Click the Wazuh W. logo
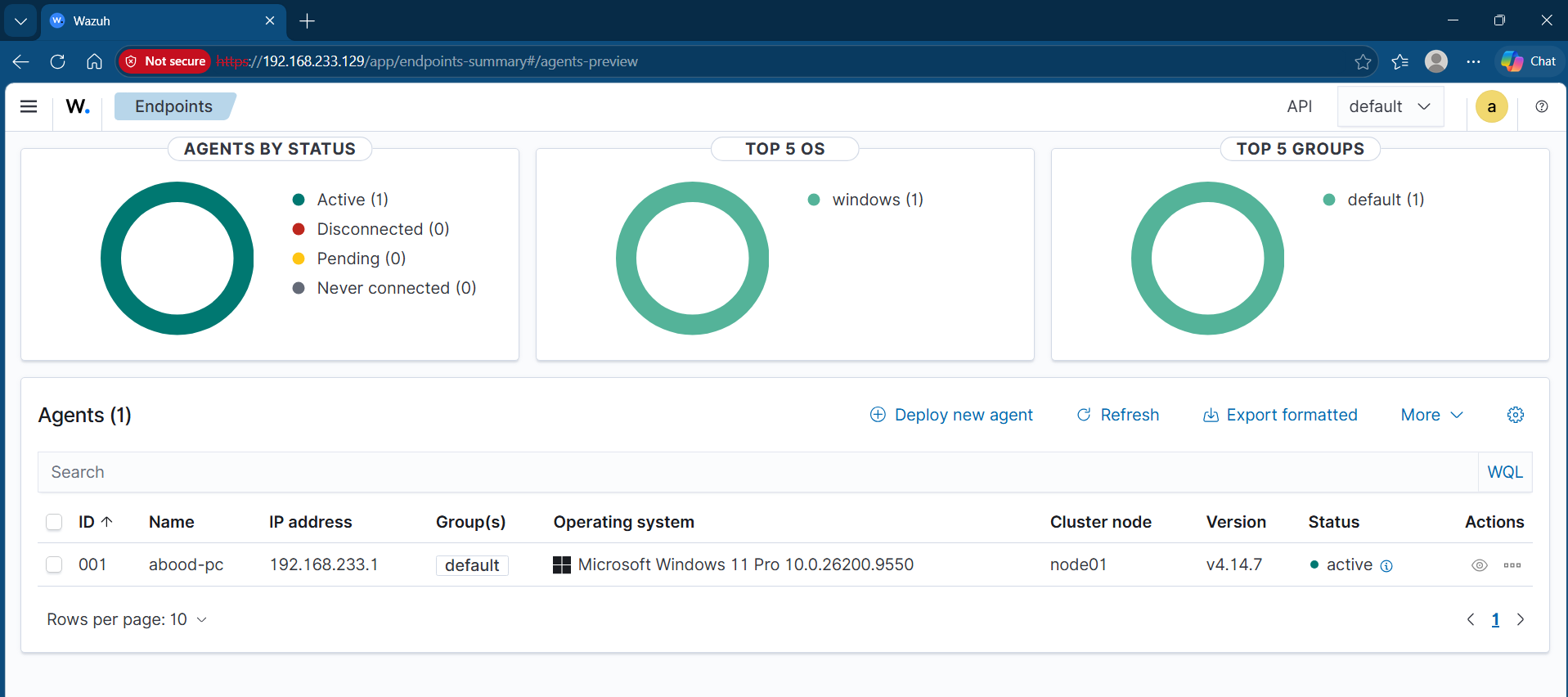Viewport: 1568px width, 697px height. [x=78, y=106]
